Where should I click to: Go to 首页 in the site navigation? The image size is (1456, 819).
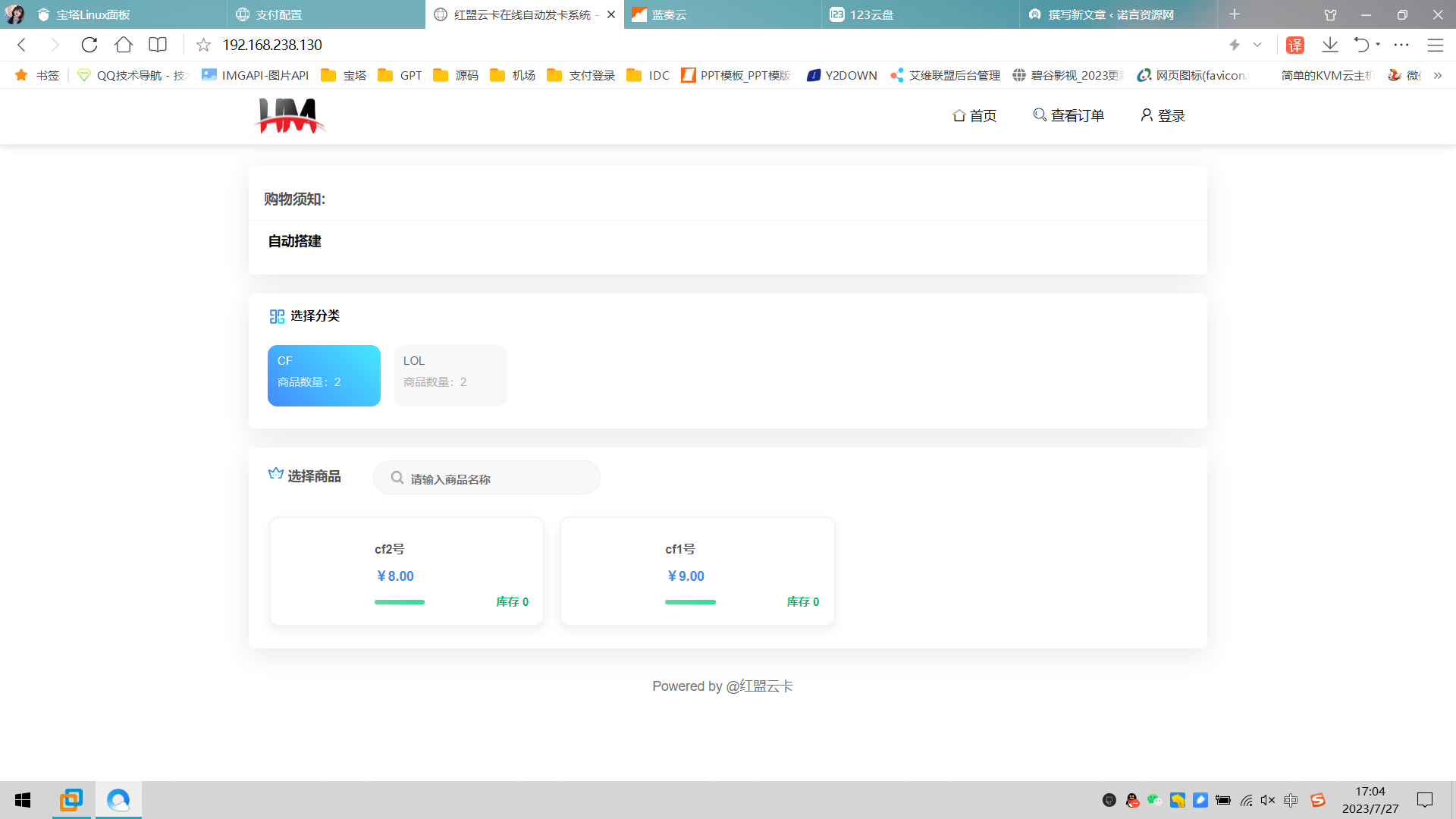click(x=974, y=115)
